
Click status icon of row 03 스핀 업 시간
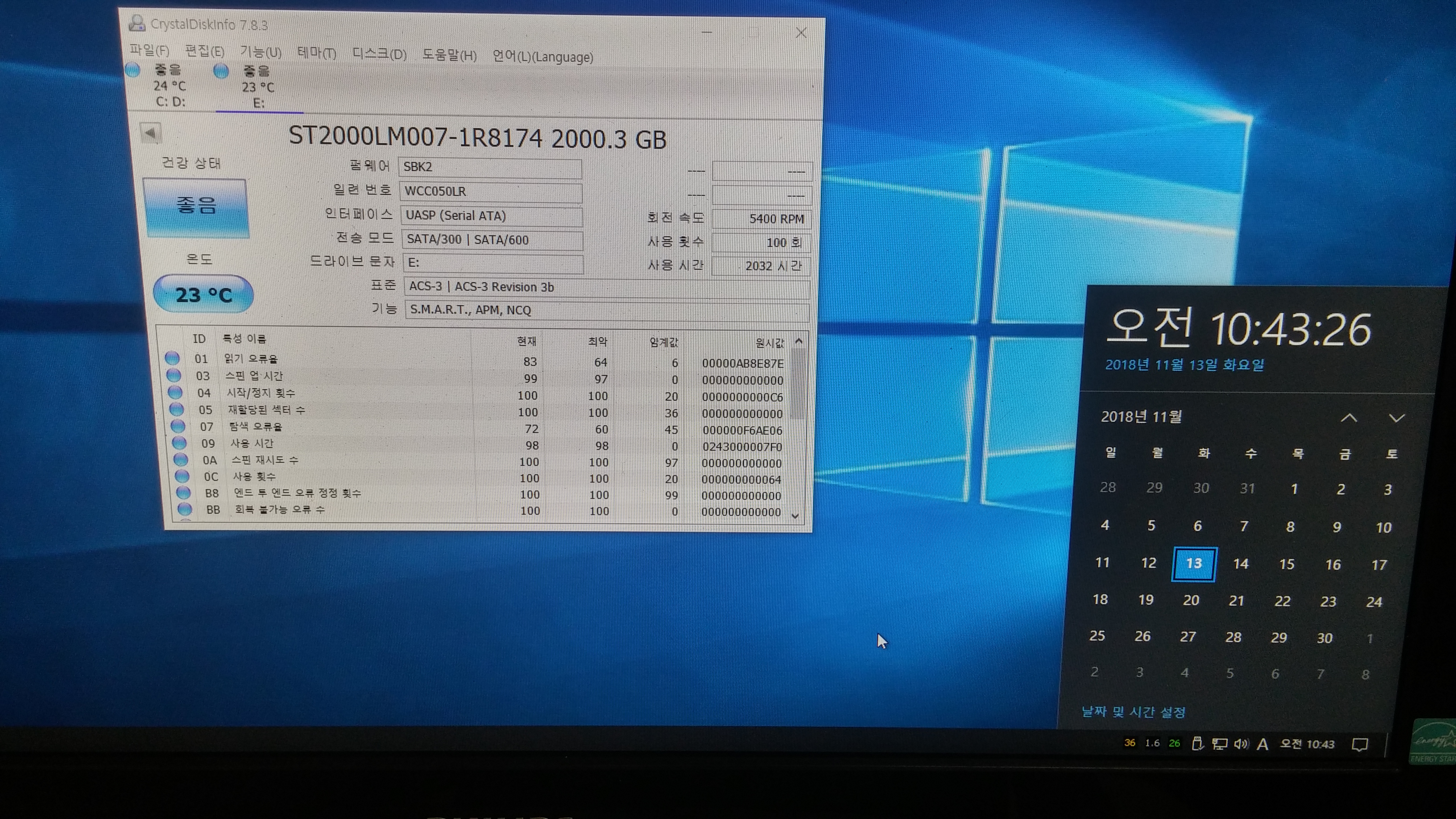point(174,375)
